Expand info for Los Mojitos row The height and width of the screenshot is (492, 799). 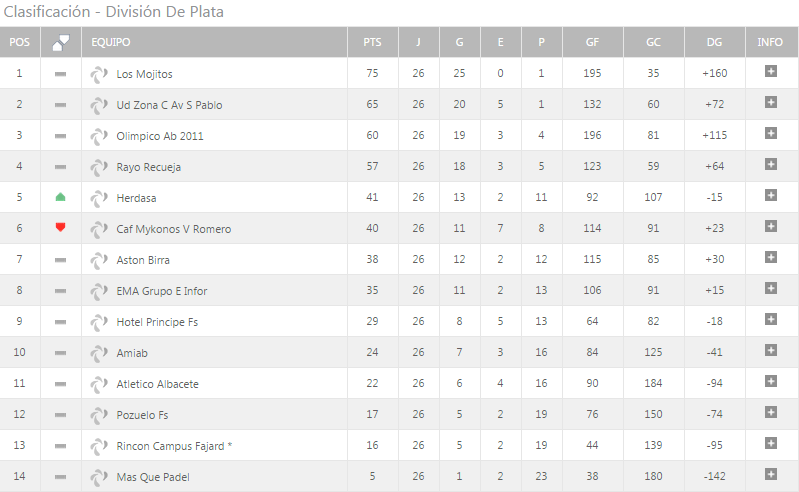770,71
